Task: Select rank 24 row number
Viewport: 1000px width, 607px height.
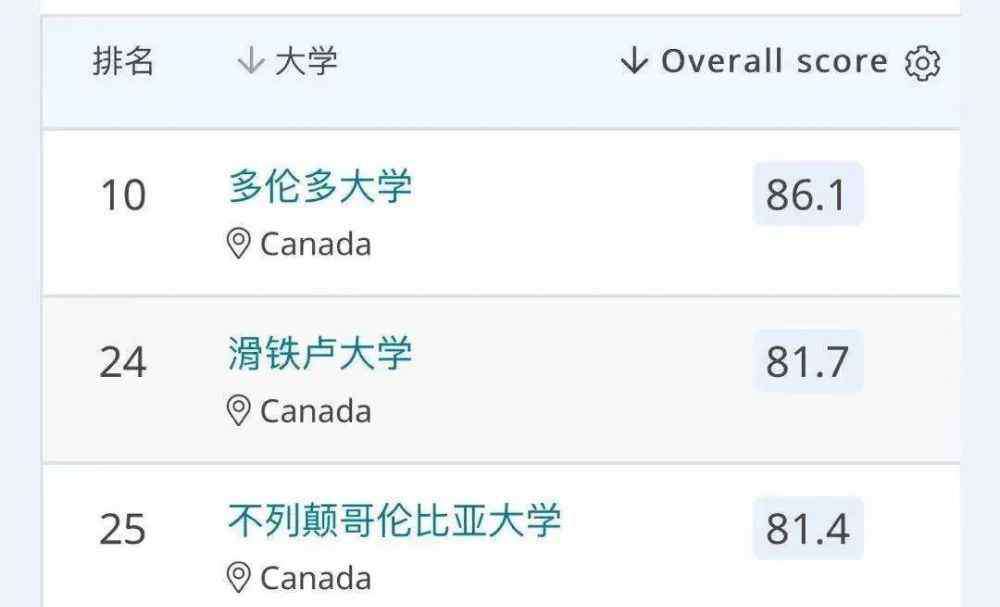Action: (123, 362)
